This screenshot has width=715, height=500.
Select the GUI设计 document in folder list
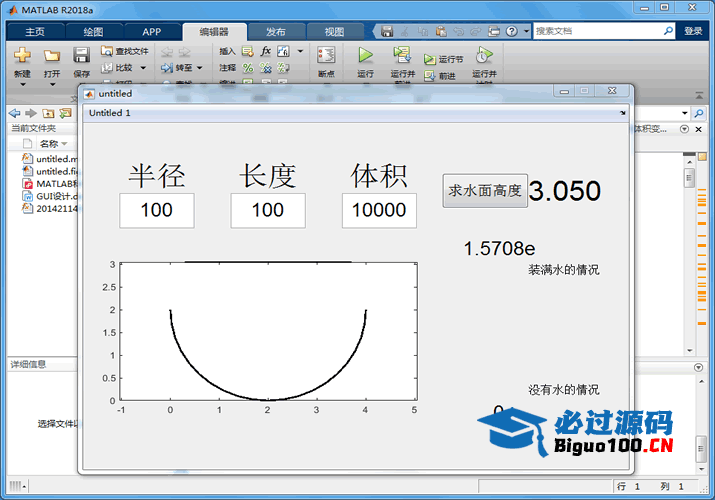pos(49,196)
